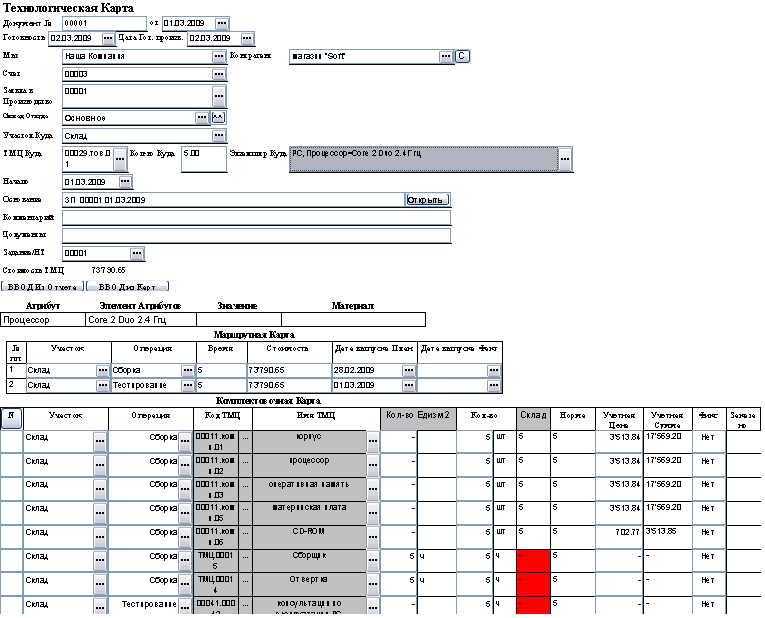This screenshot has height=618, width=765.
Task: Open fact release date picker in route row 1
Action: [x=493, y=371]
